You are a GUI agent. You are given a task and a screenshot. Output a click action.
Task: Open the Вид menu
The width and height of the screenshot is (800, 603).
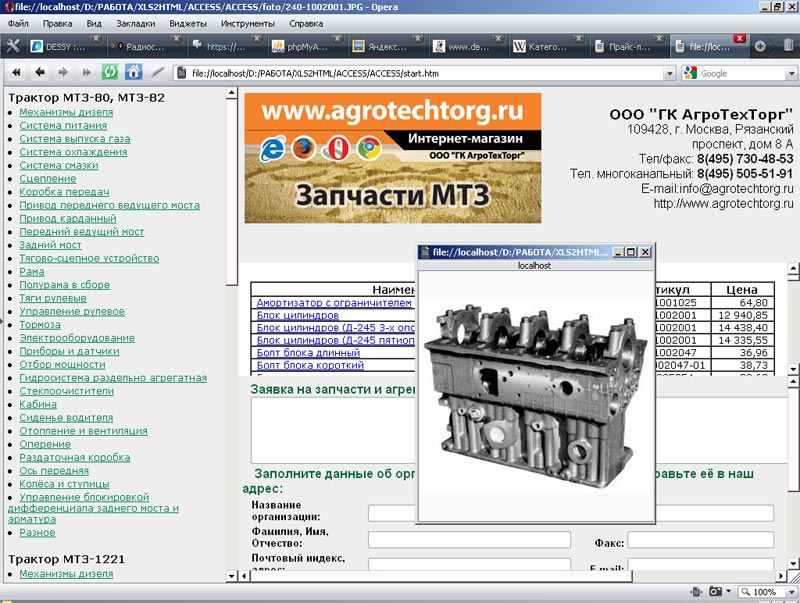94,23
